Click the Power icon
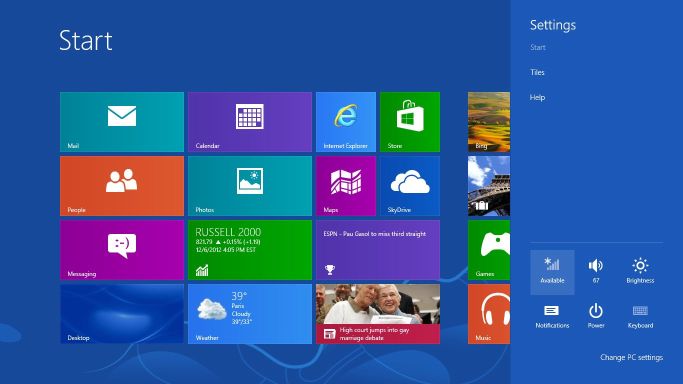The image size is (683, 384). pyautogui.click(x=596, y=317)
